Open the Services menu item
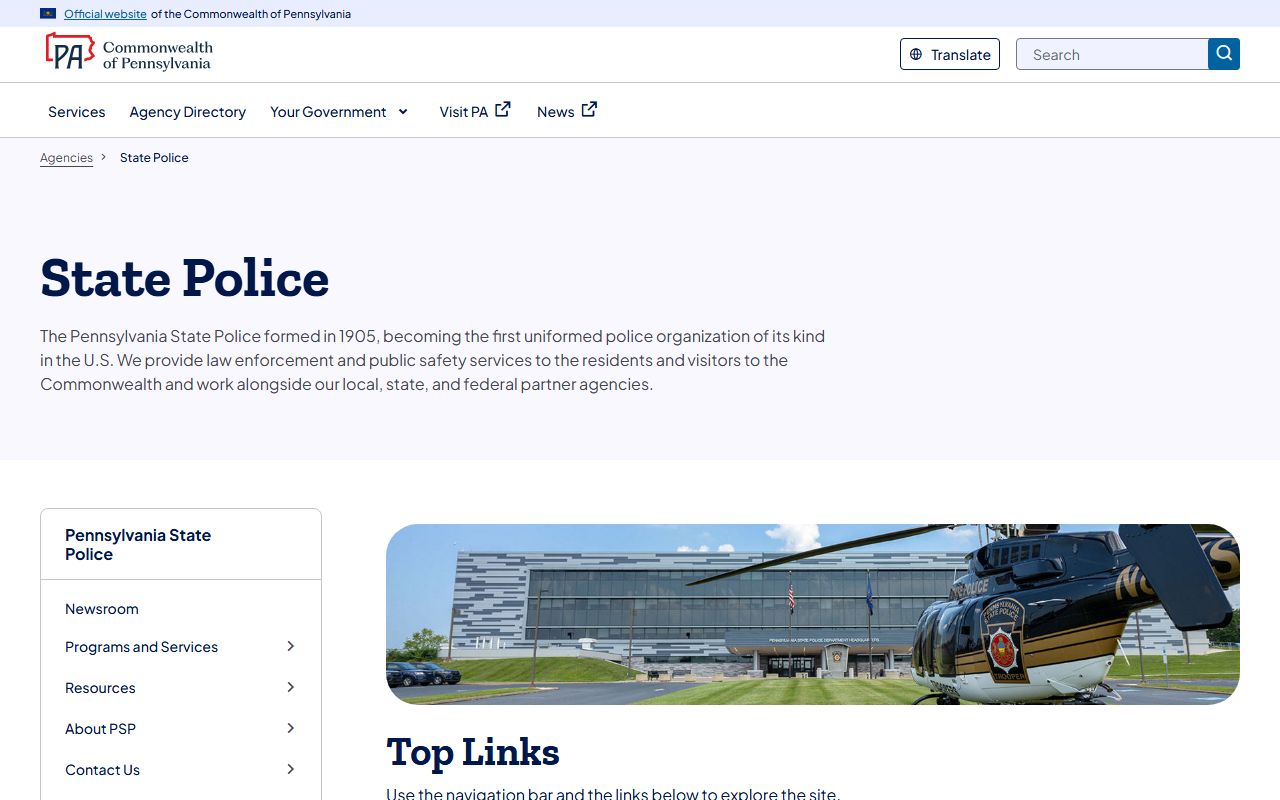 (76, 112)
